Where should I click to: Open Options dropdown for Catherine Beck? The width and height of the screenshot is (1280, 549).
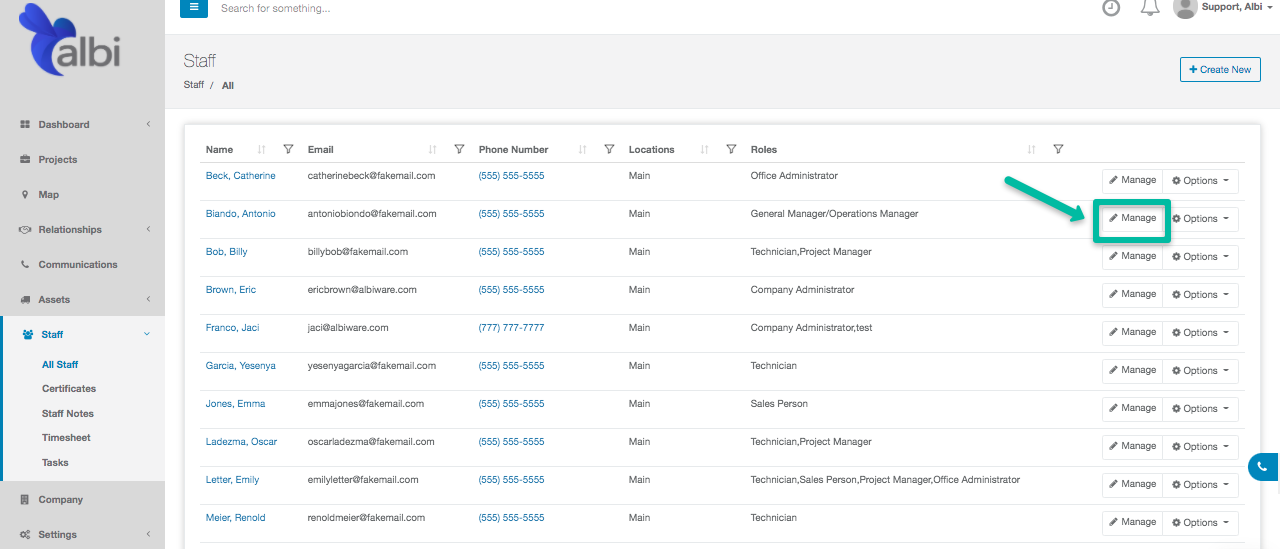pyautogui.click(x=1200, y=181)
